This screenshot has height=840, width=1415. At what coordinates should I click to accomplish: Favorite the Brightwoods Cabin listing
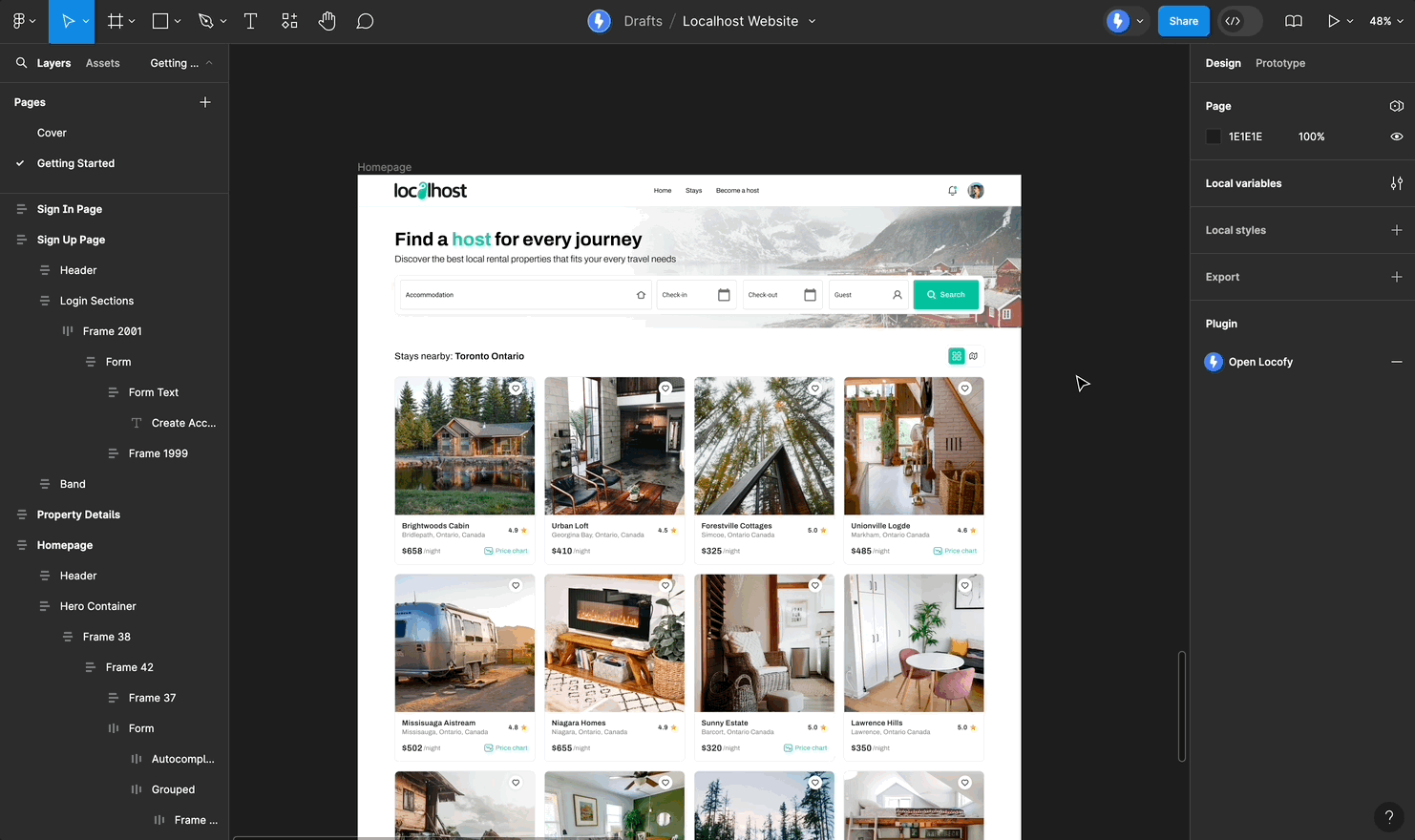(516, 388)
